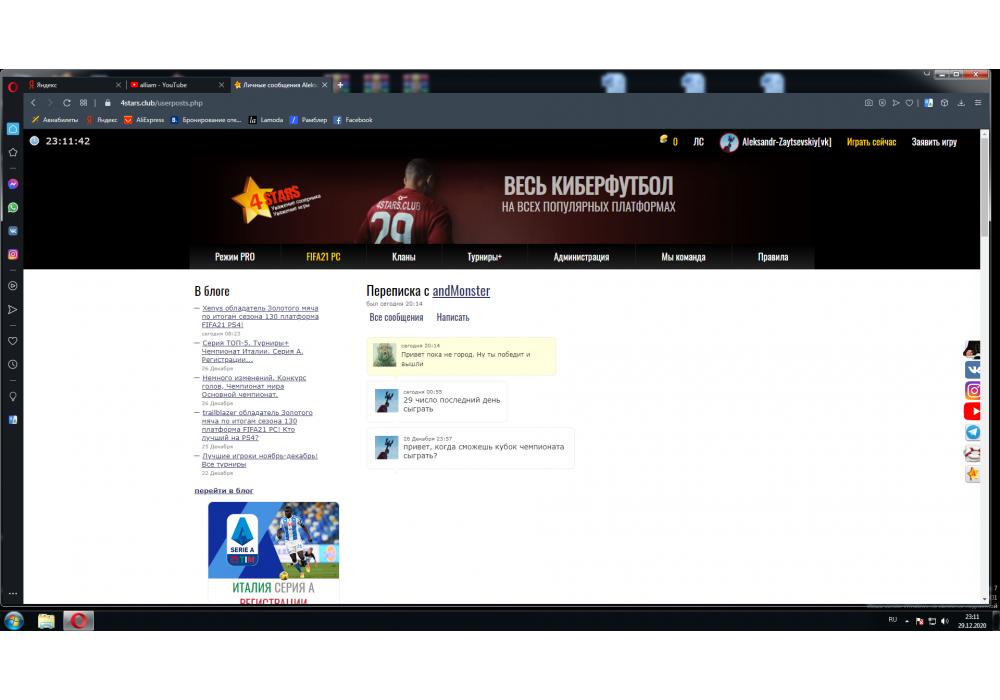Click the snapshot camera icon in address bar
1000x700 pixels.
pos(868,103)
